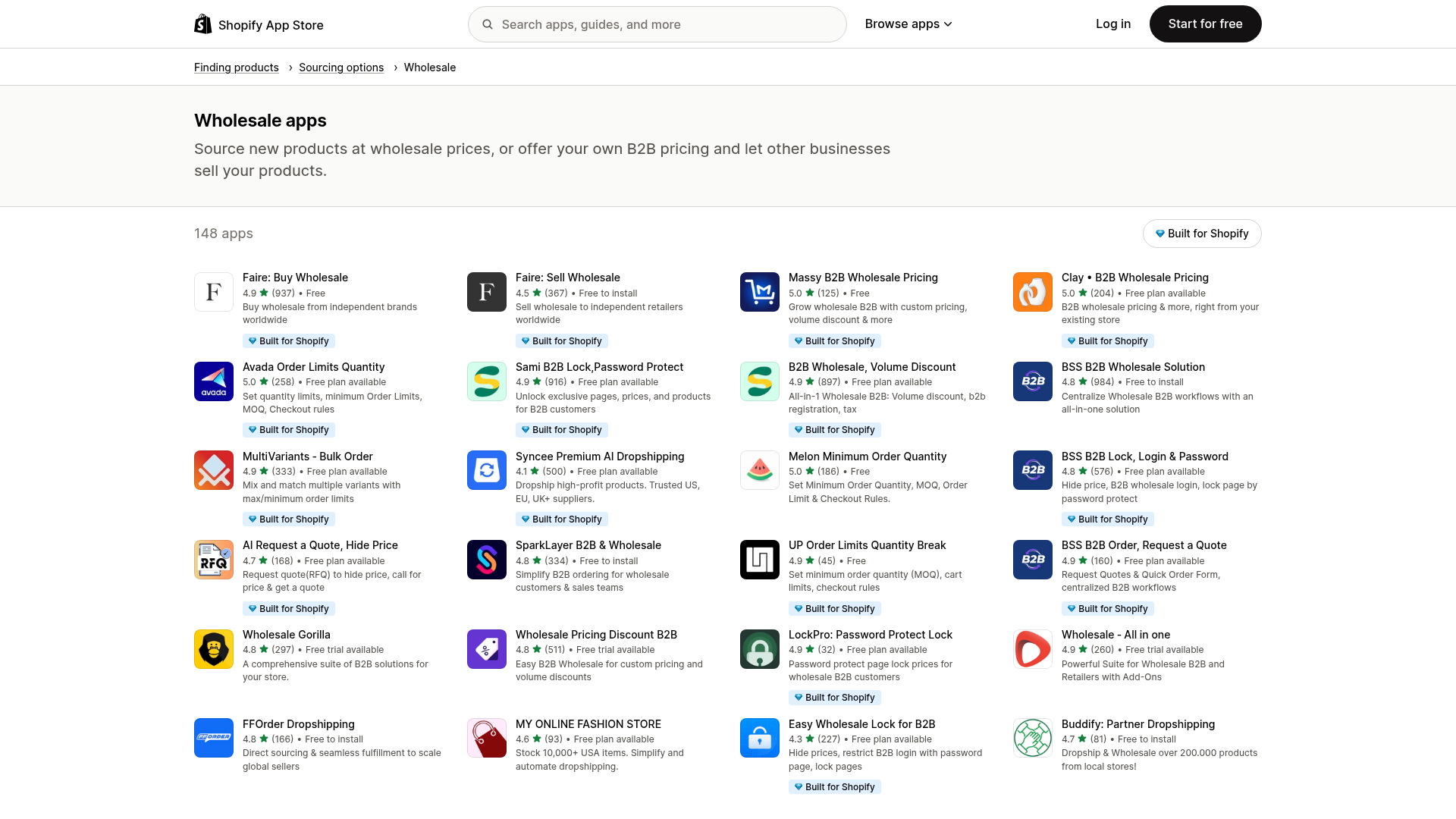Open the FFOrder Dropshipping title link
1456x819 pixels.
point(299,724)
